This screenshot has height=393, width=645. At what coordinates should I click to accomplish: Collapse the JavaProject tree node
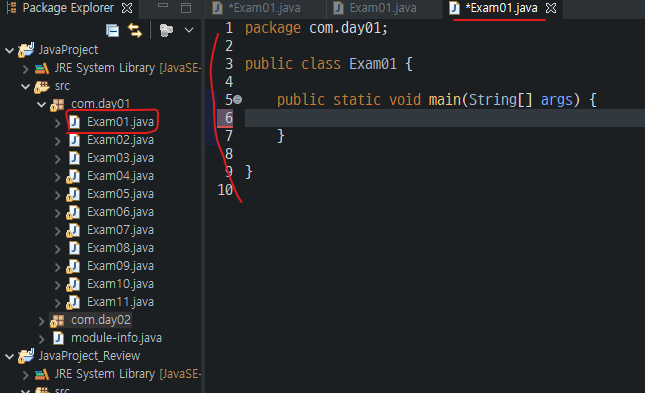point(9,51)
